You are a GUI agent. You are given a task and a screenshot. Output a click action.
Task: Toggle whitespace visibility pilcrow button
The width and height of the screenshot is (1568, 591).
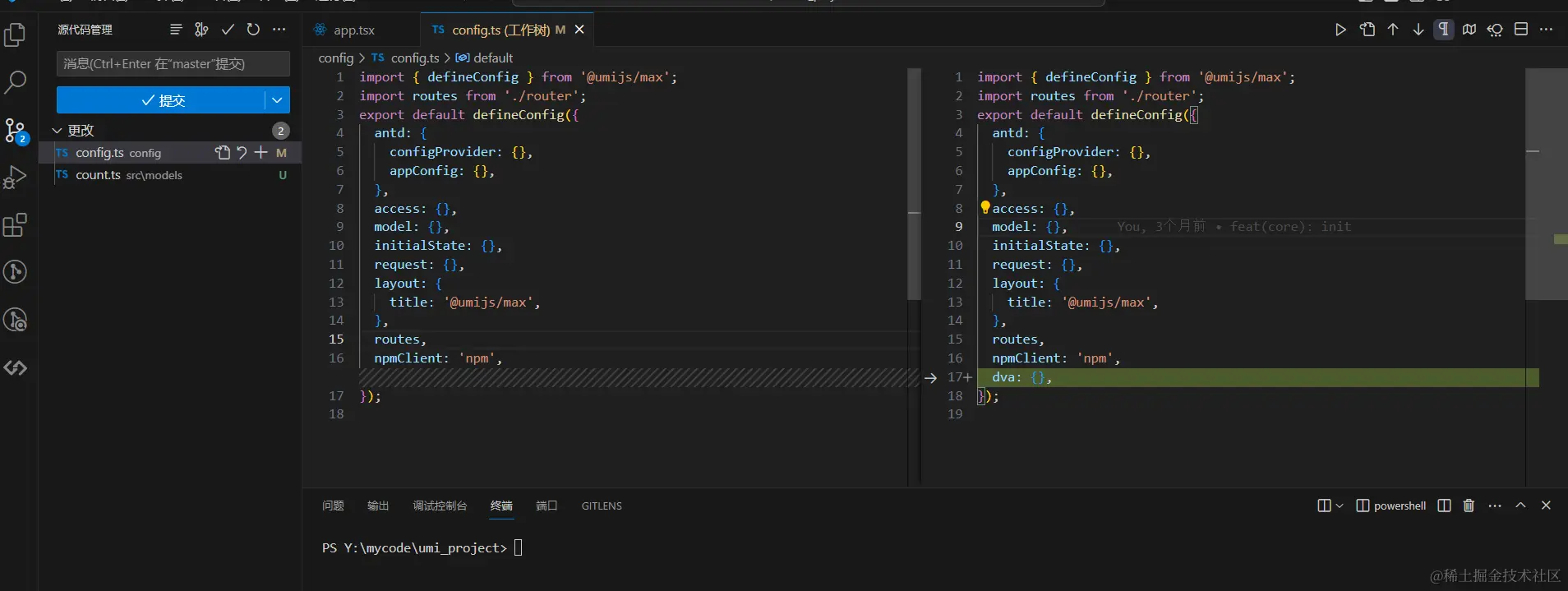click(1444, 30)
